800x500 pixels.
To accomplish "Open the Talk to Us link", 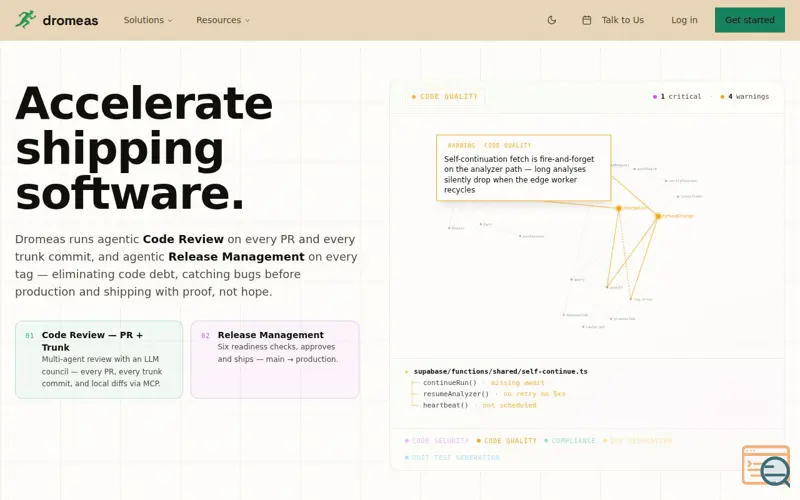I will click(x=622, y=20).
